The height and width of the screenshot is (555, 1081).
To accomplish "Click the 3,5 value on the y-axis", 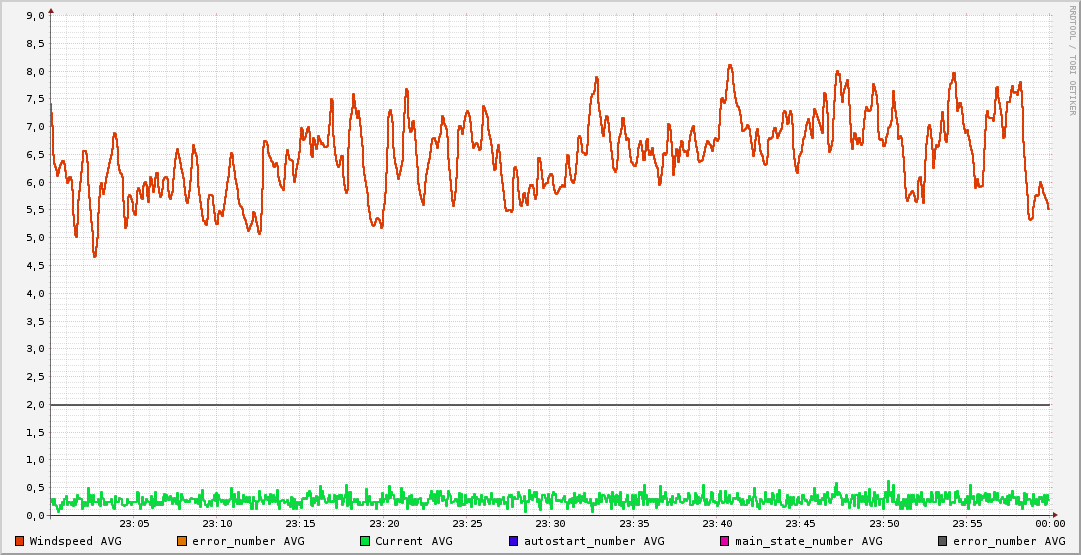I will [x=35, y=321].
